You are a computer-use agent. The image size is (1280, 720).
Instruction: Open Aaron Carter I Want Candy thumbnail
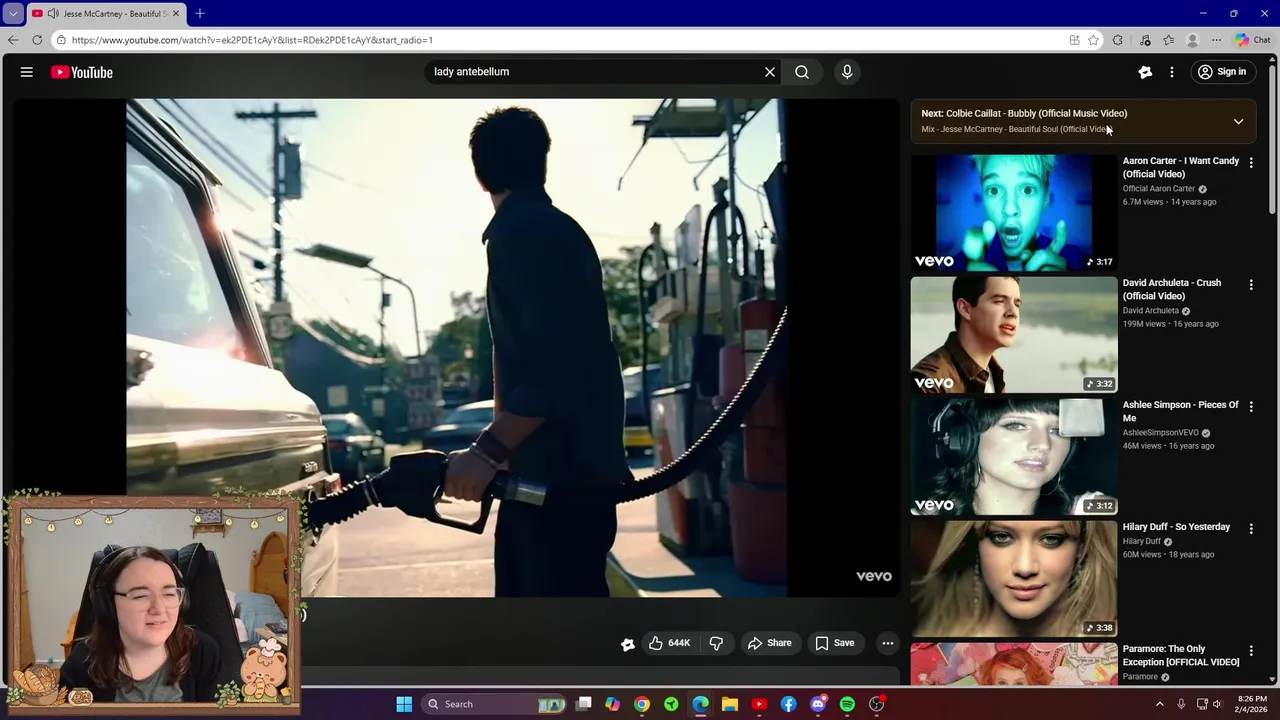click(x=1014, y=212)
